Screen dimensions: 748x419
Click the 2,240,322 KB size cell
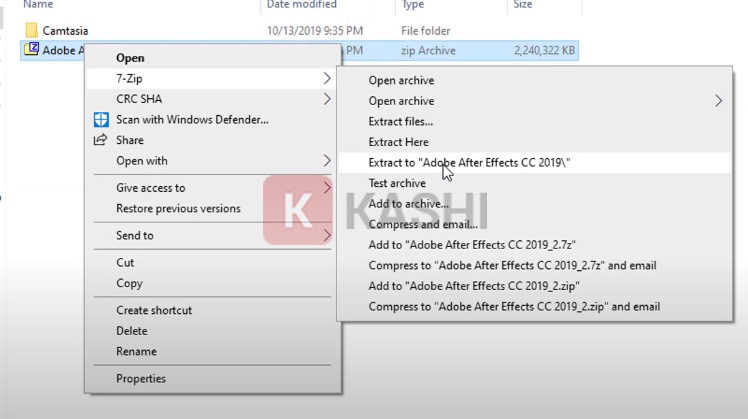[544, 51]
